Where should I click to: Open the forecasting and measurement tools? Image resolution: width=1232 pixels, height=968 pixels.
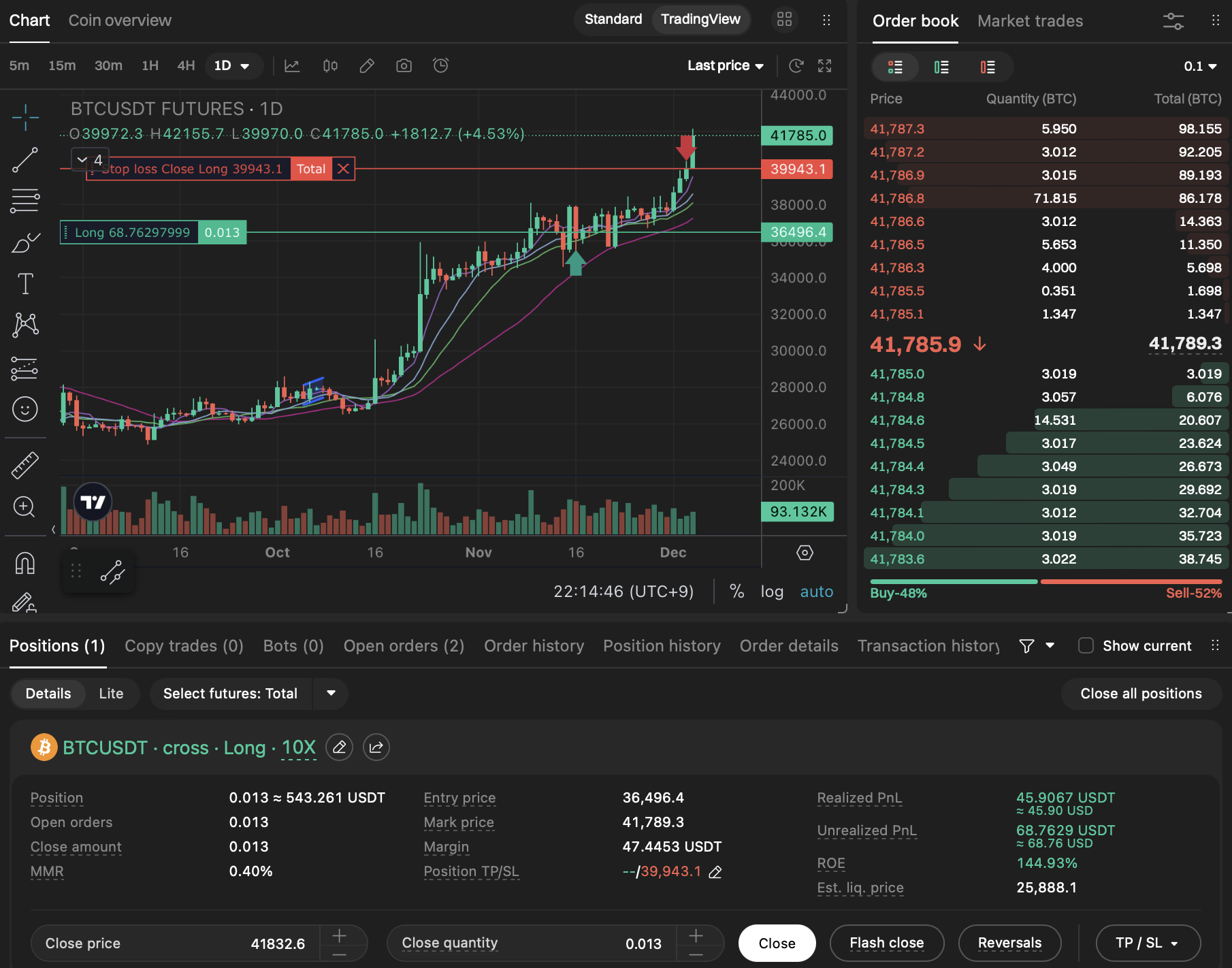pos(25,368)
